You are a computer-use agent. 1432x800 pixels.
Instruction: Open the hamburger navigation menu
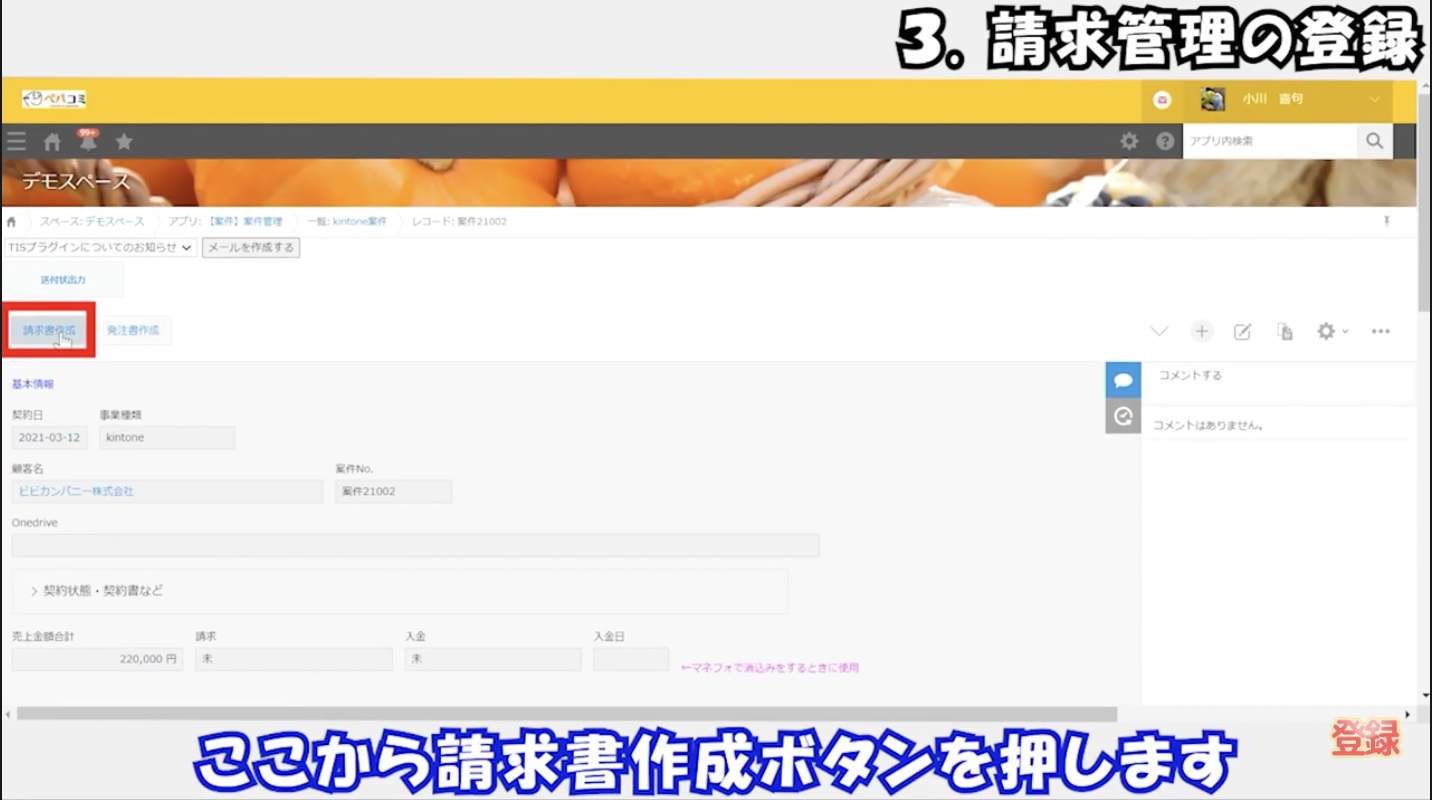[16, 141]
